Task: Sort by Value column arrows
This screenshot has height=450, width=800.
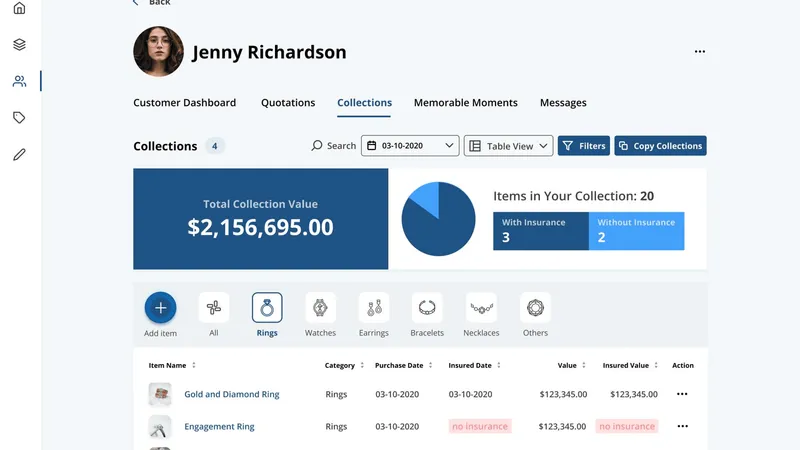Action: coord(584,365)
